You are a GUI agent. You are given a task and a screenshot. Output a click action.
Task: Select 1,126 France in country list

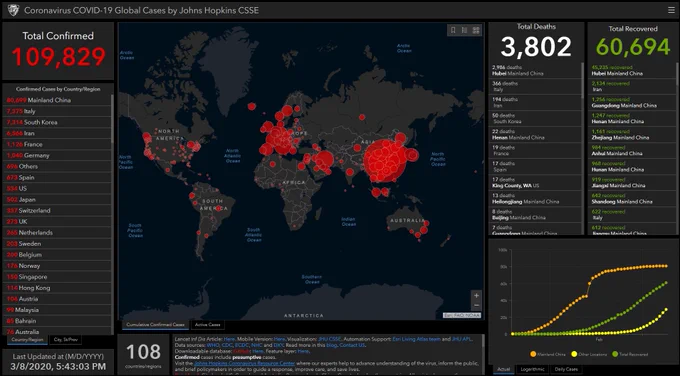coord(57,144)
